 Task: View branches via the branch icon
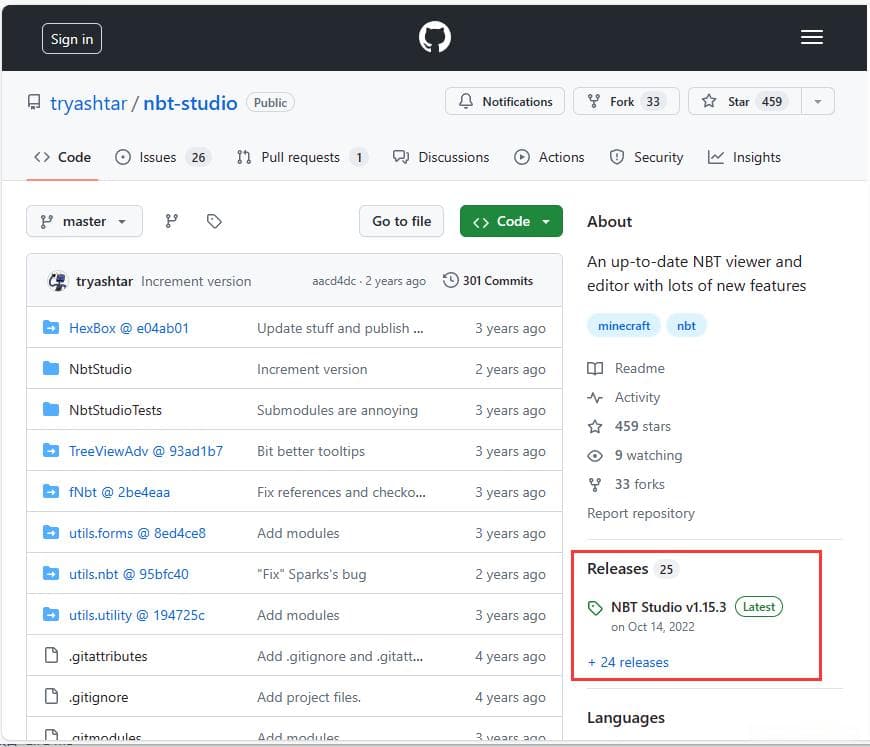[x=171, y=221]
